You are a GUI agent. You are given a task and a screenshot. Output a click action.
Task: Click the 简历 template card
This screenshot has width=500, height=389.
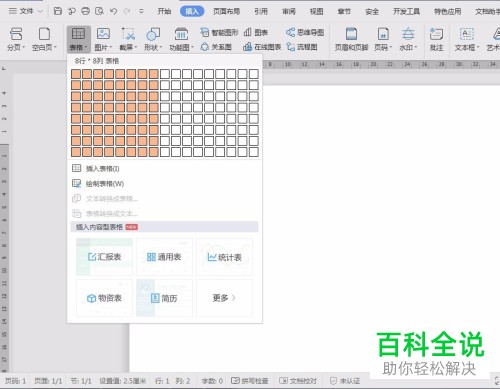click(x=164, y=298)
